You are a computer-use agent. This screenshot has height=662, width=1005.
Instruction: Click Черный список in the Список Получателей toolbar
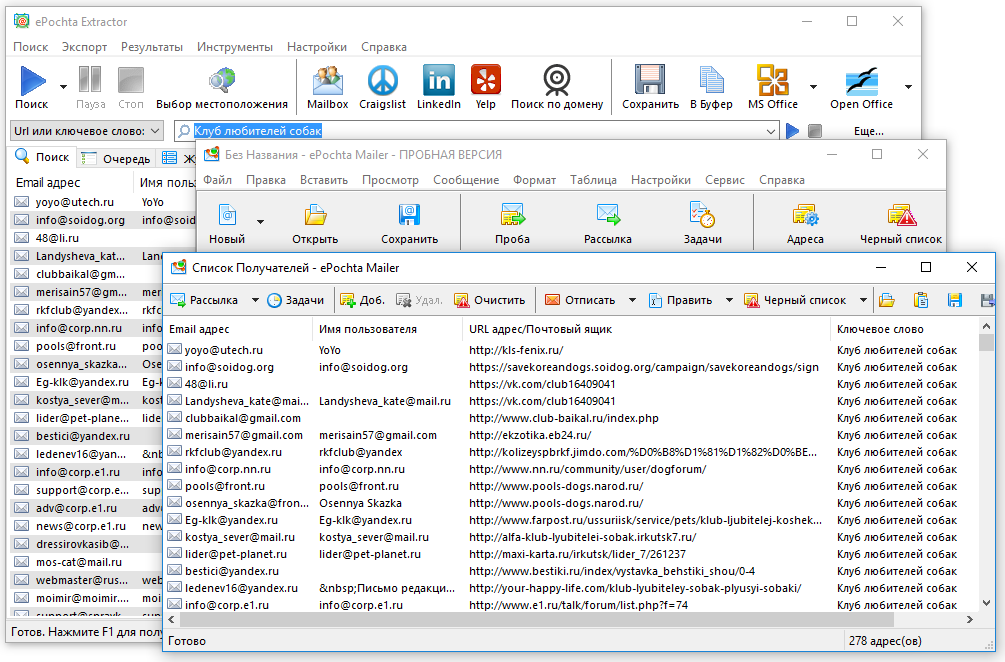(795, 300)
